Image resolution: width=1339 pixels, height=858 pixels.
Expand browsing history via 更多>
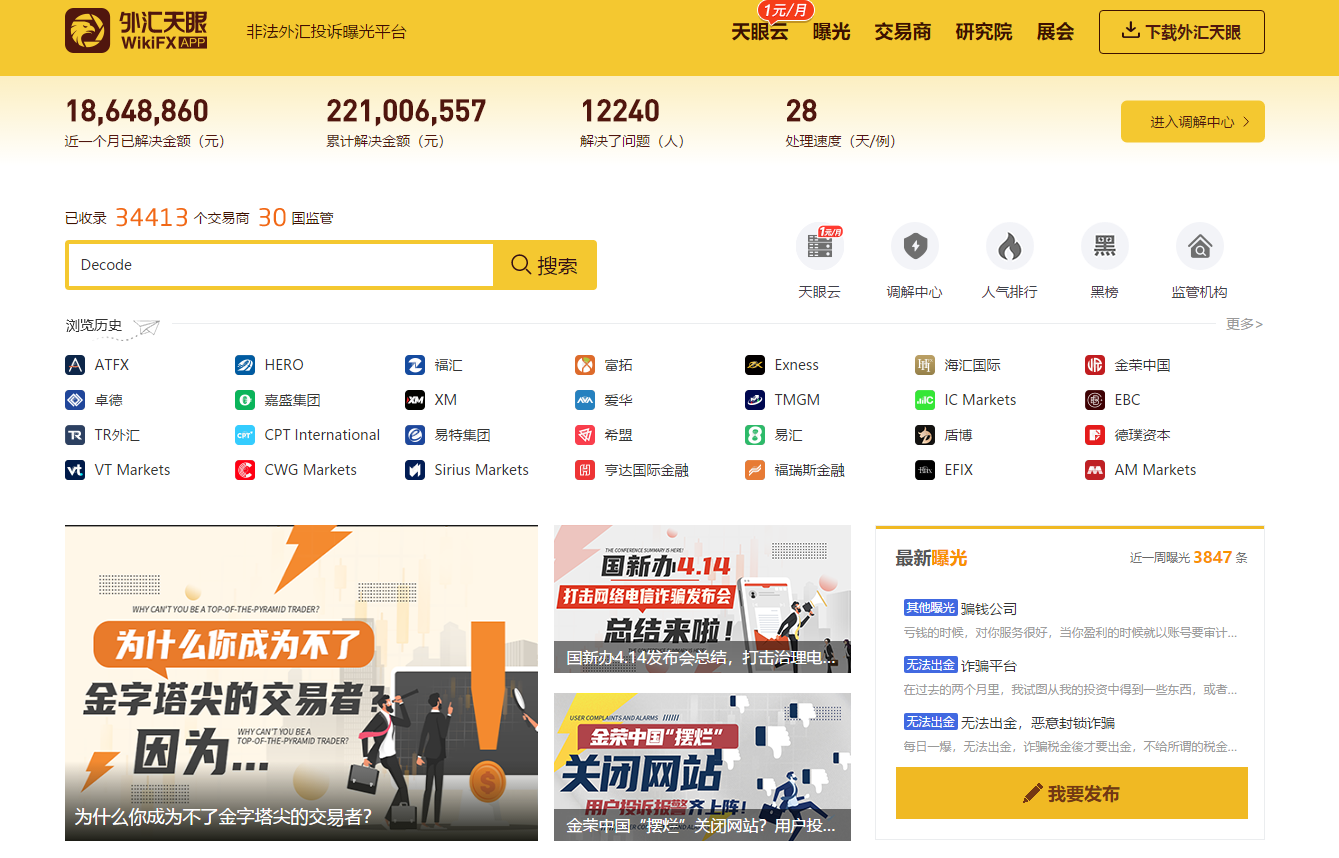[1245, 324]
